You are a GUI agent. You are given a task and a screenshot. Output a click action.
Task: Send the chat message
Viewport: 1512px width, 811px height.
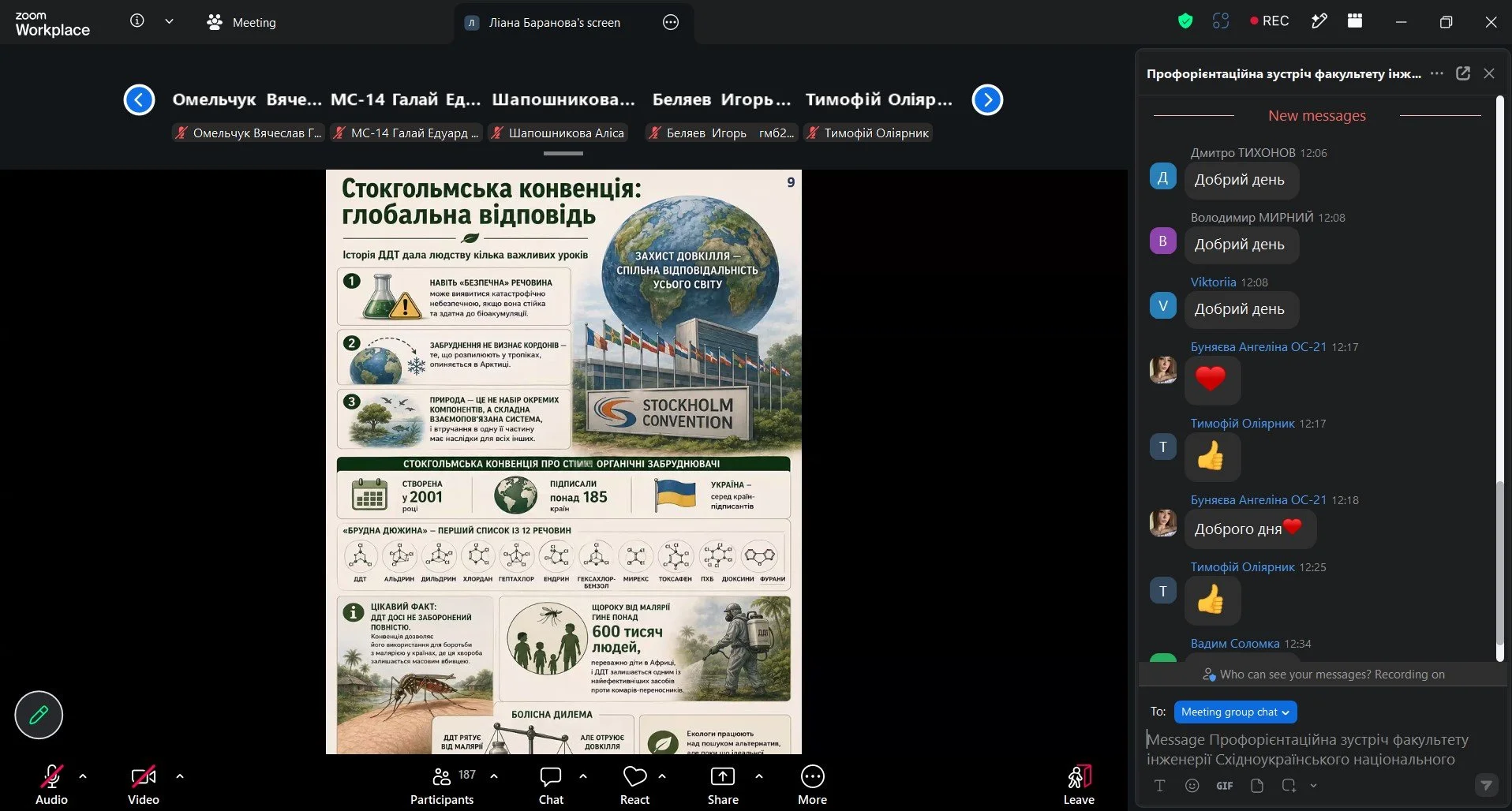coord(1487,785)
